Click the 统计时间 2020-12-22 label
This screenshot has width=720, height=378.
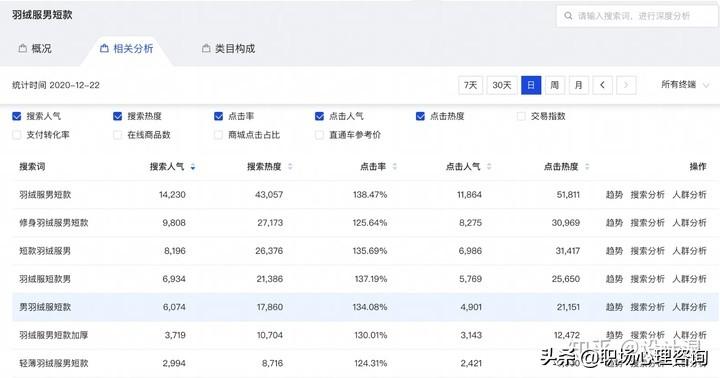pyautogui.click(x=56, y=85)
